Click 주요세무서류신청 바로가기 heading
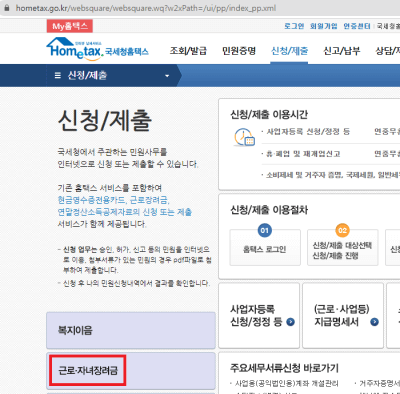This screenshot has width=400, height=394. [284, 368]
